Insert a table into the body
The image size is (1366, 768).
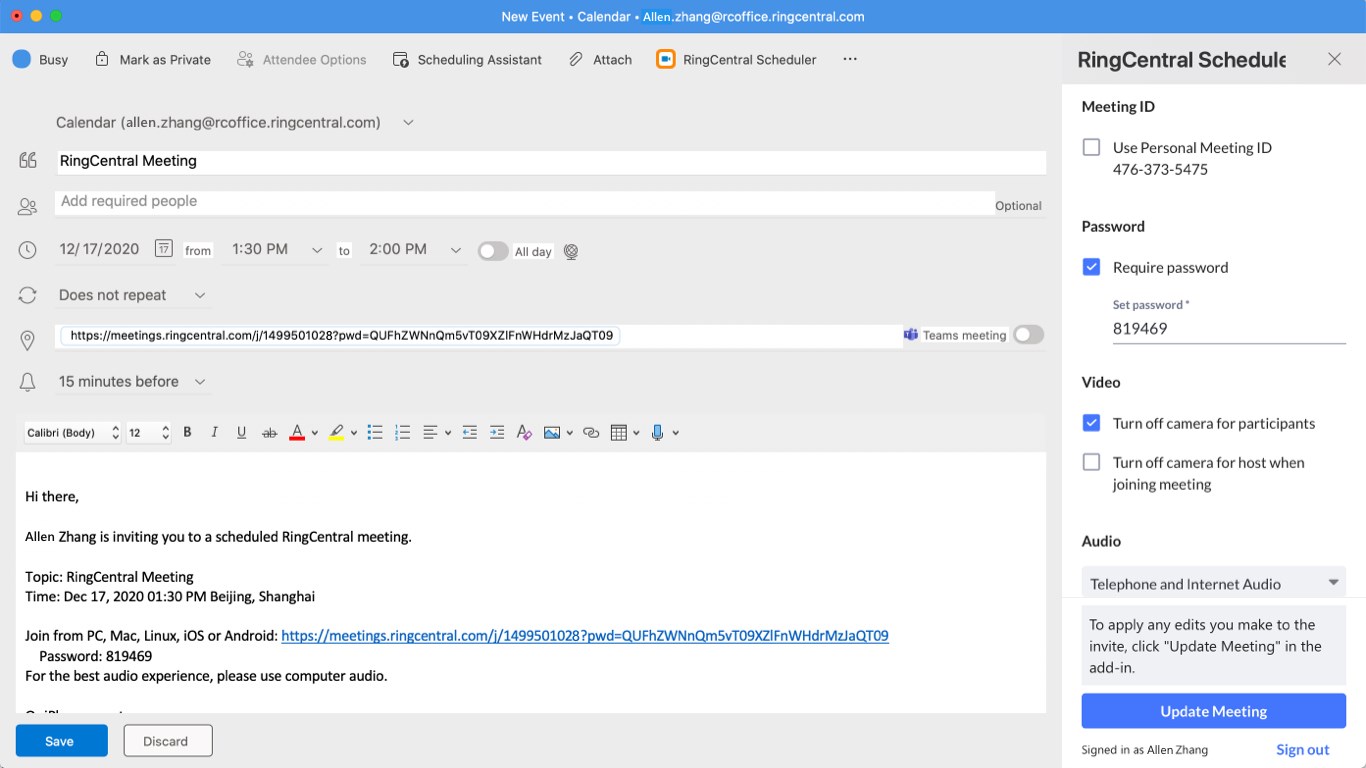619,433
